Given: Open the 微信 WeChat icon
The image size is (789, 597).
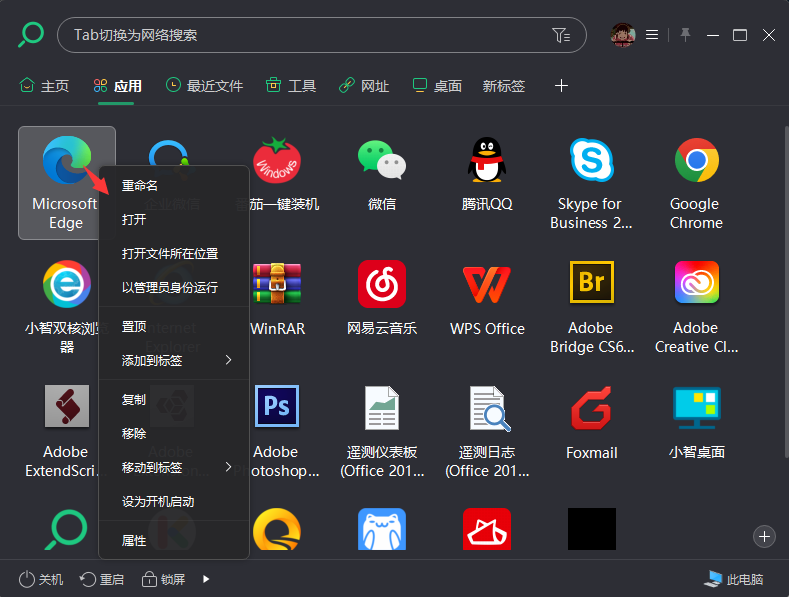Looking at the screenshot, I should [x=382, y=160].
